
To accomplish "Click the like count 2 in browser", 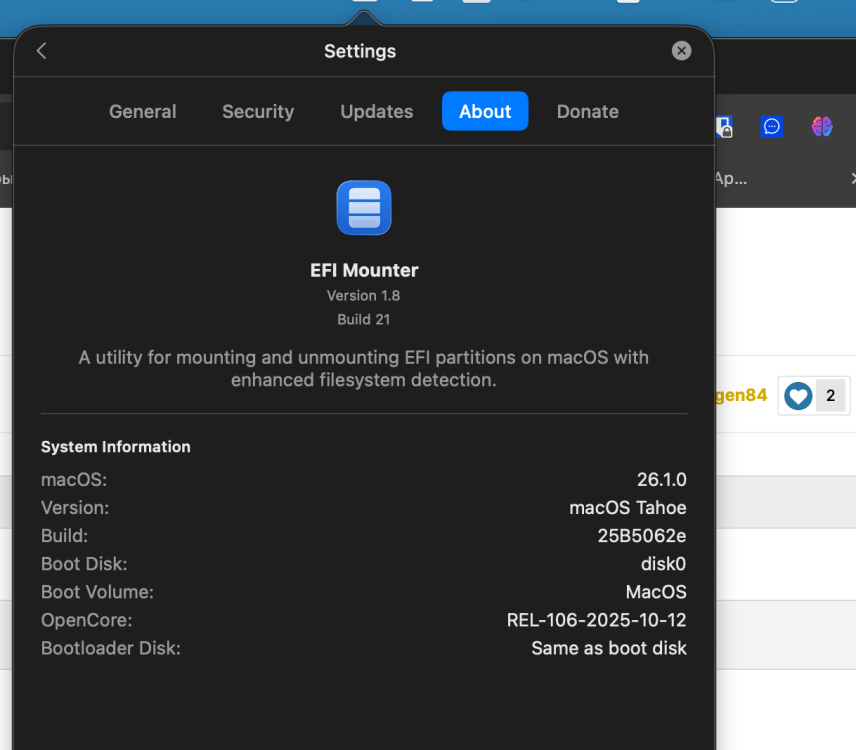I will tap(830, 396).
